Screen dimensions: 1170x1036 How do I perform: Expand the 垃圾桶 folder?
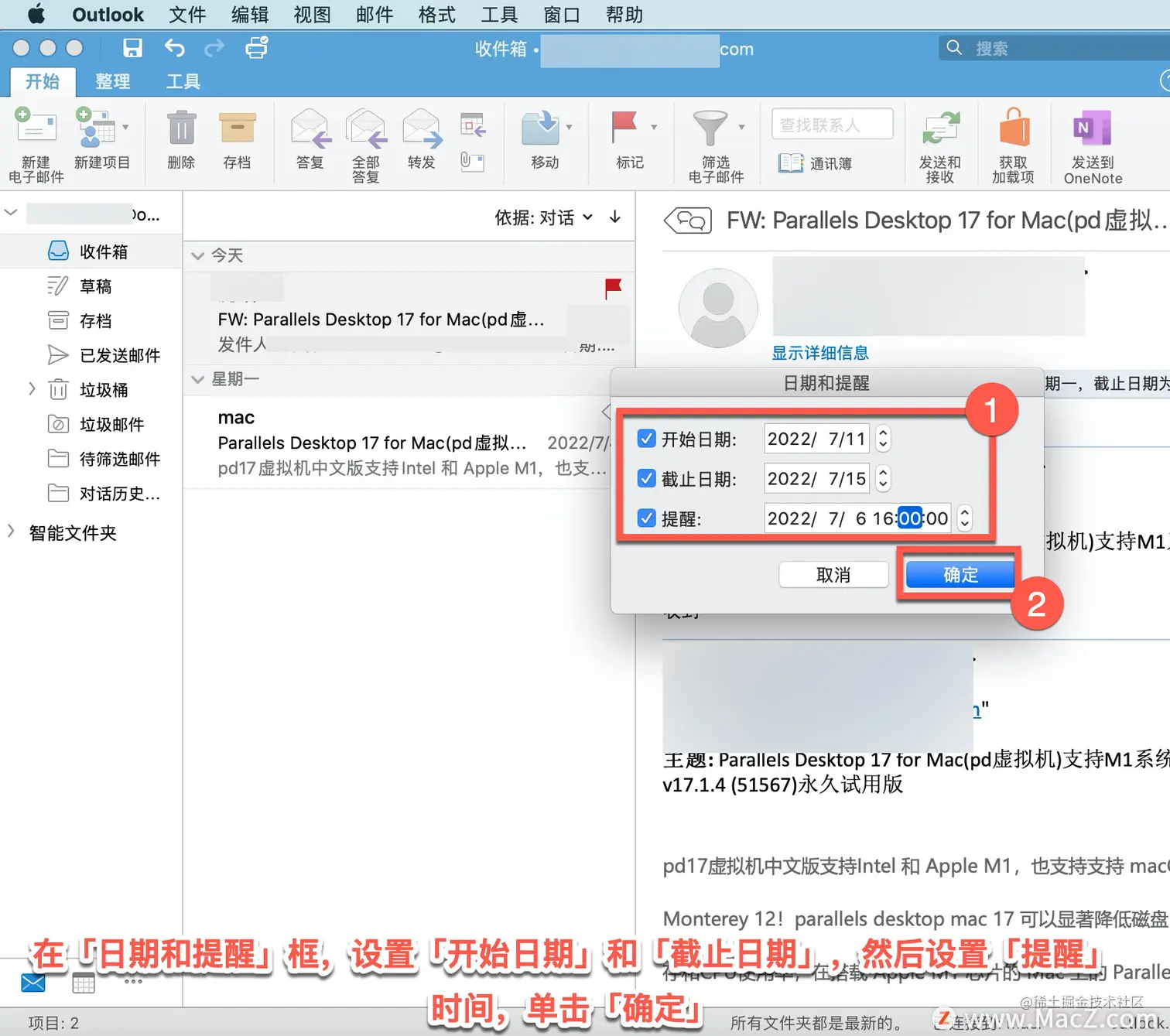[x=32, y=388]
